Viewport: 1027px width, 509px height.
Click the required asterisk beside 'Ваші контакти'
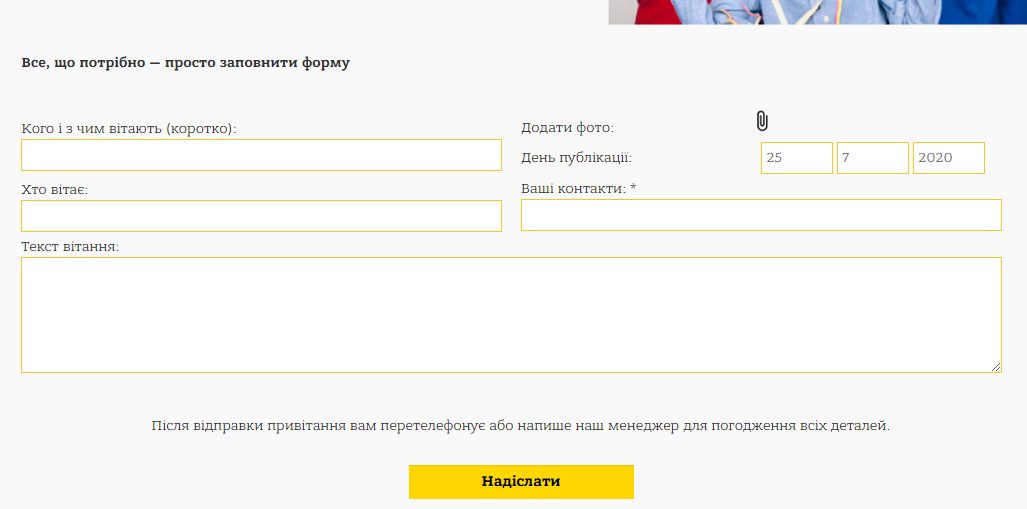[633, 188]
